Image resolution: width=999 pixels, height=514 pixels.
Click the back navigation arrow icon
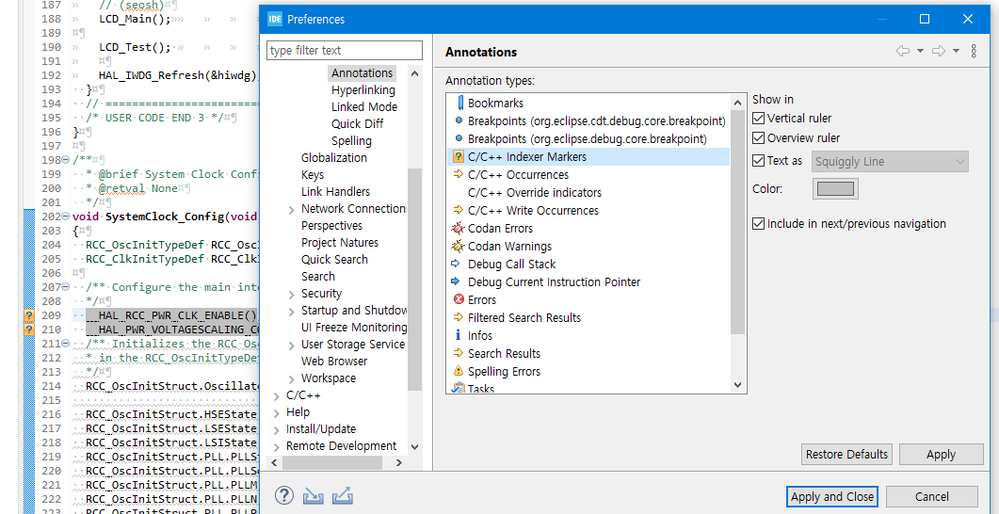coord(903,52)
